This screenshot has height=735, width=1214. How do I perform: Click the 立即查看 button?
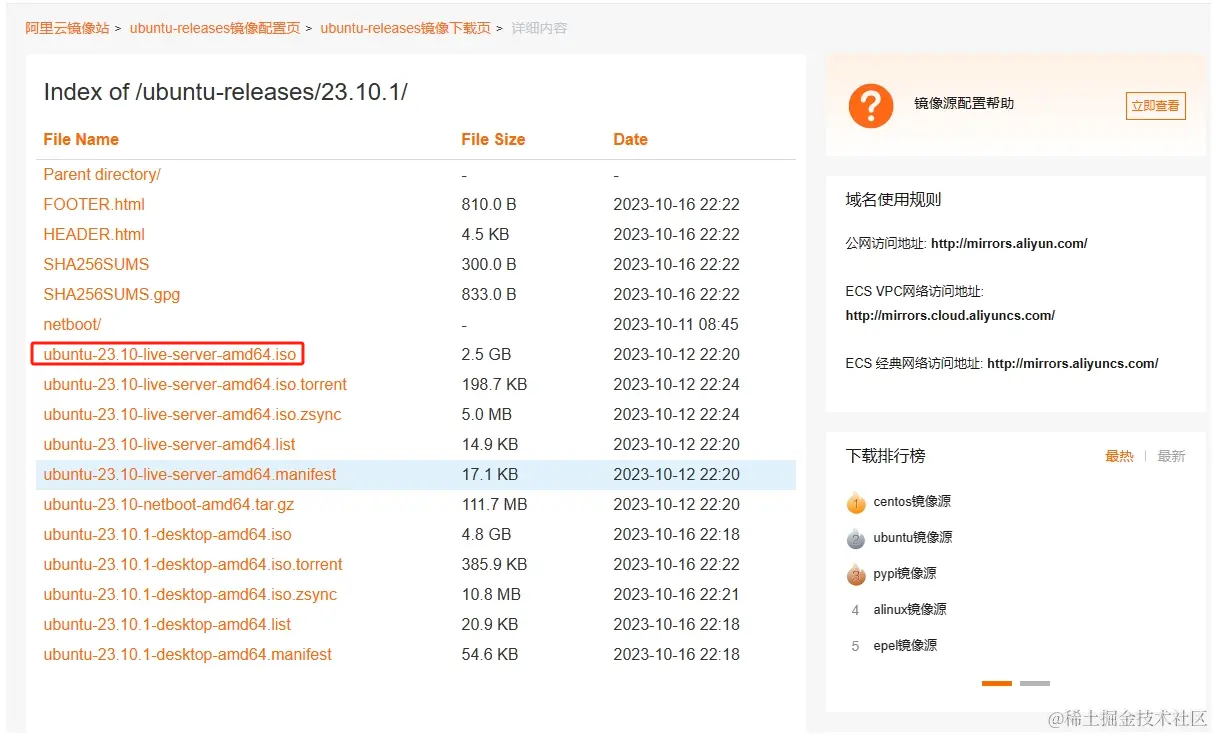[x=1155, y=105]
